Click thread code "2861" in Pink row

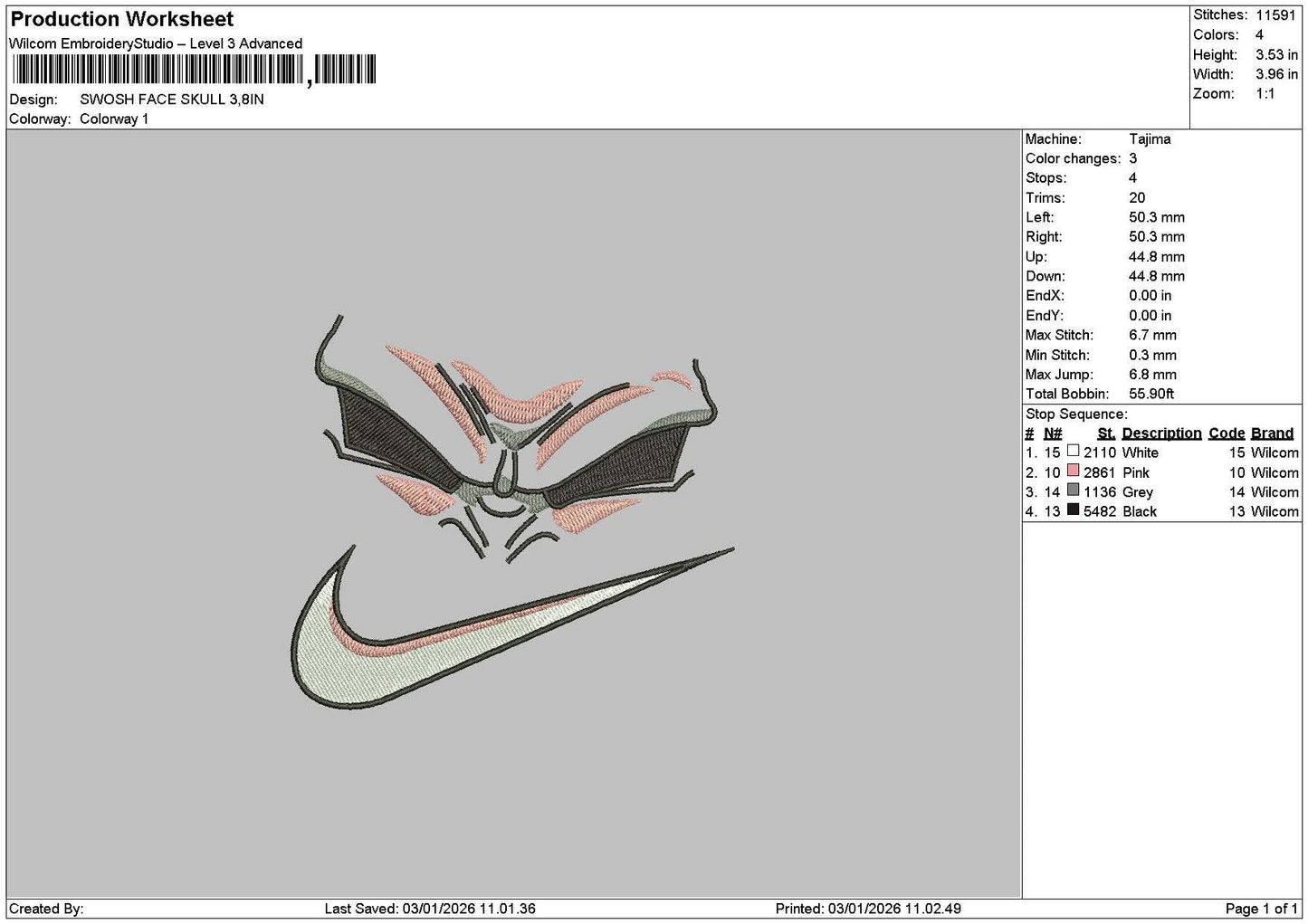1100,473
